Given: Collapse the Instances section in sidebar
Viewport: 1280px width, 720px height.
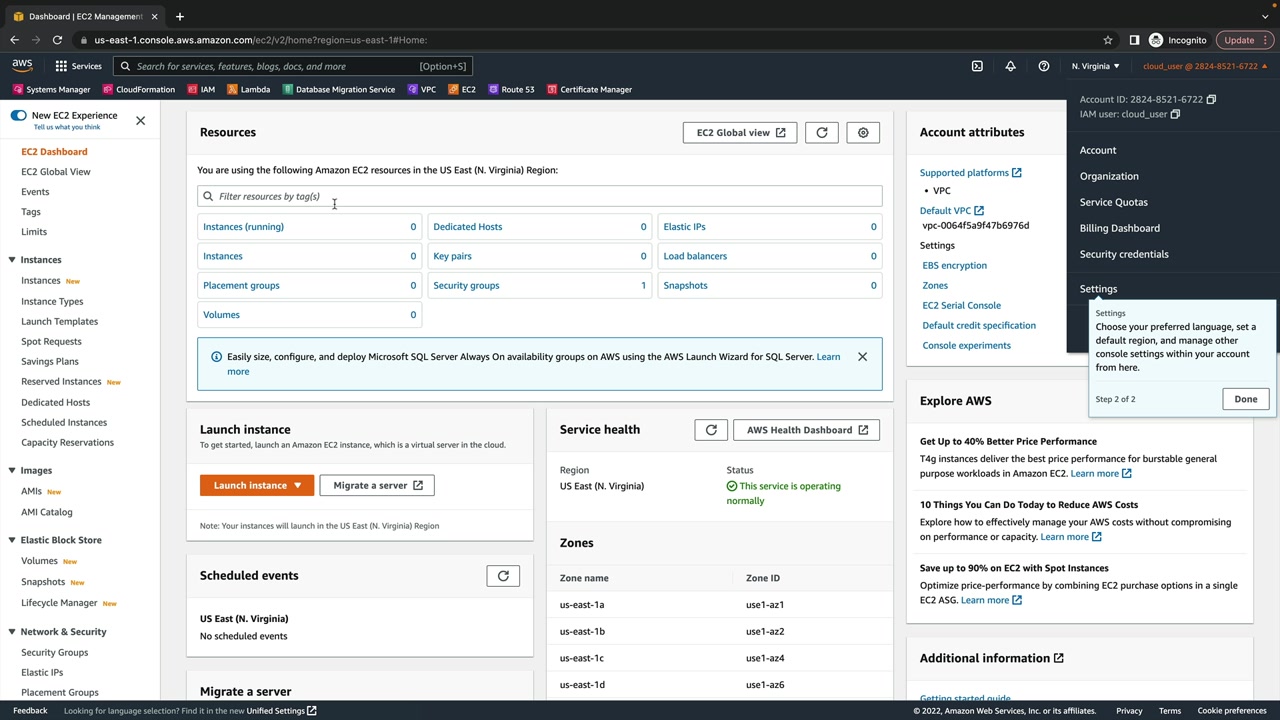Looking at the screenshot, I should pyautogui.click(x=12, y=260).
